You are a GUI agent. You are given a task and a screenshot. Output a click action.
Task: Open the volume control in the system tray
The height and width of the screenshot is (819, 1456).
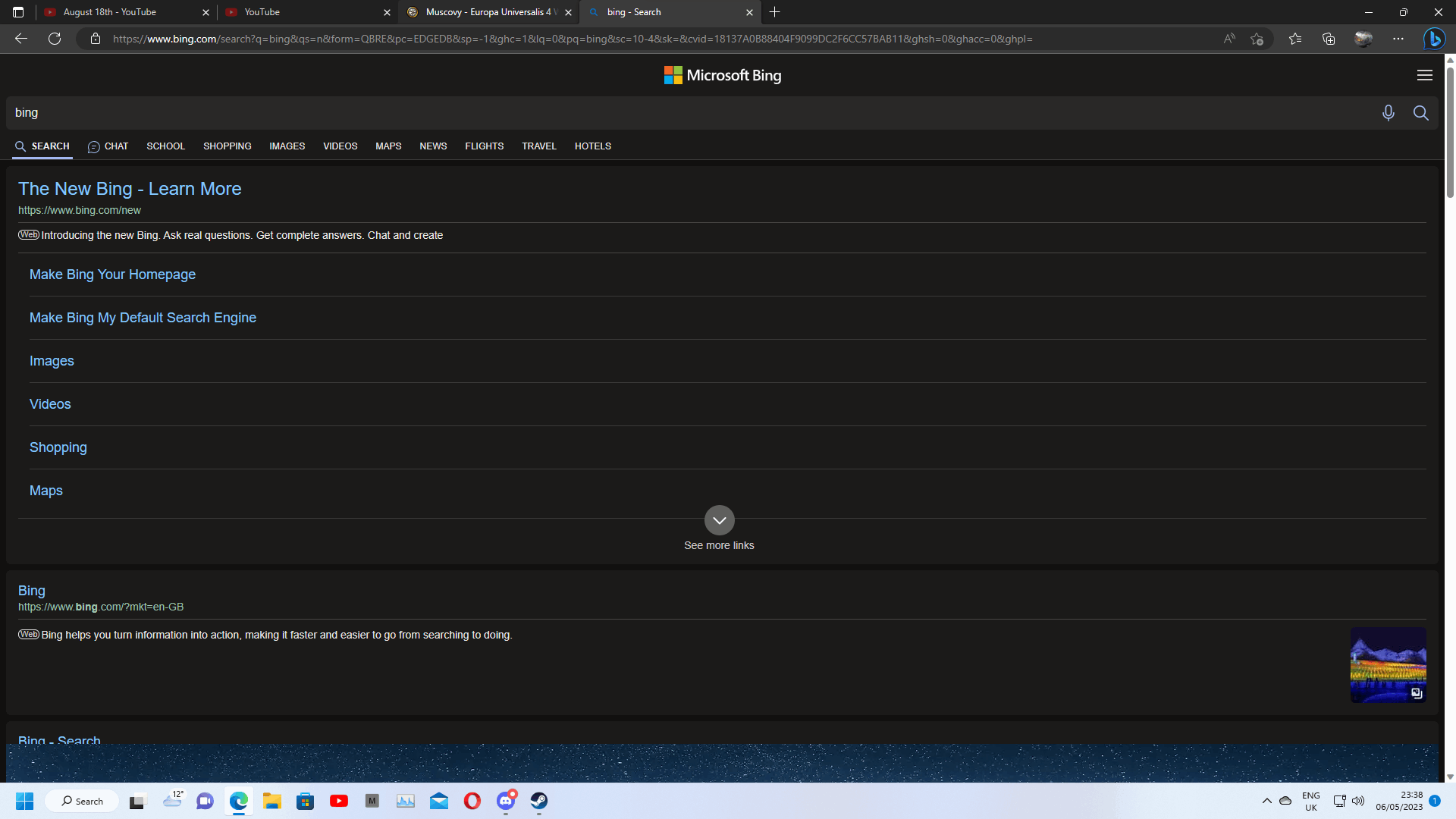tap(1357, 801)
